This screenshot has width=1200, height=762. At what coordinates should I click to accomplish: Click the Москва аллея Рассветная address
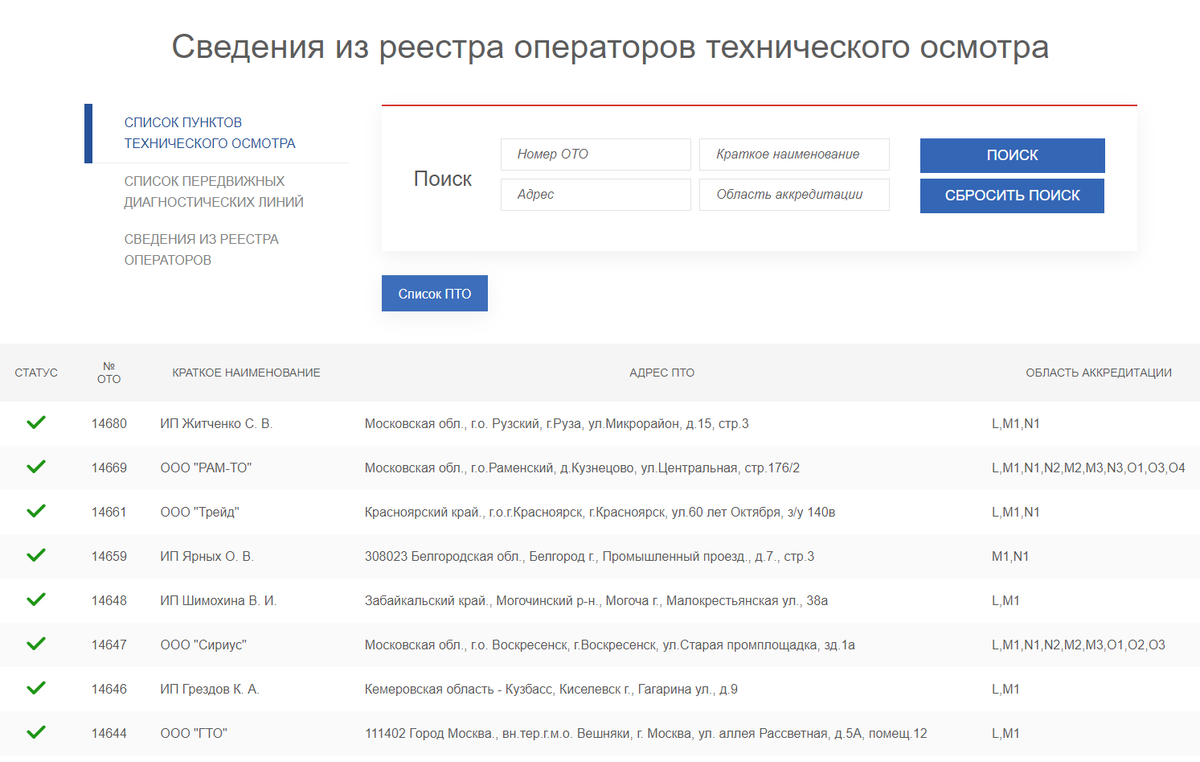646,733
